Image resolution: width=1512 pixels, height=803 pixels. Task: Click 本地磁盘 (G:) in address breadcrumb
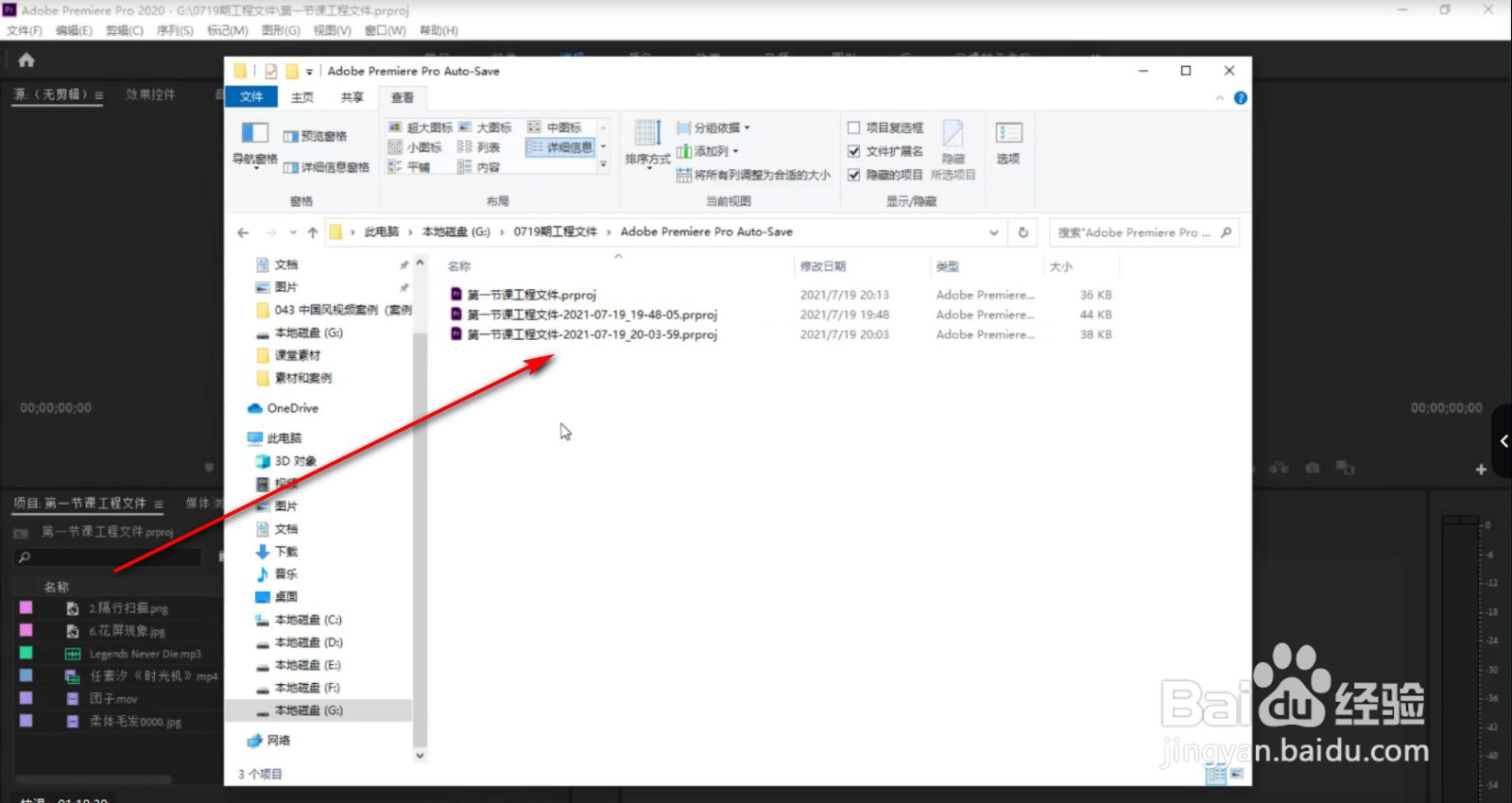tap(456, 231)
